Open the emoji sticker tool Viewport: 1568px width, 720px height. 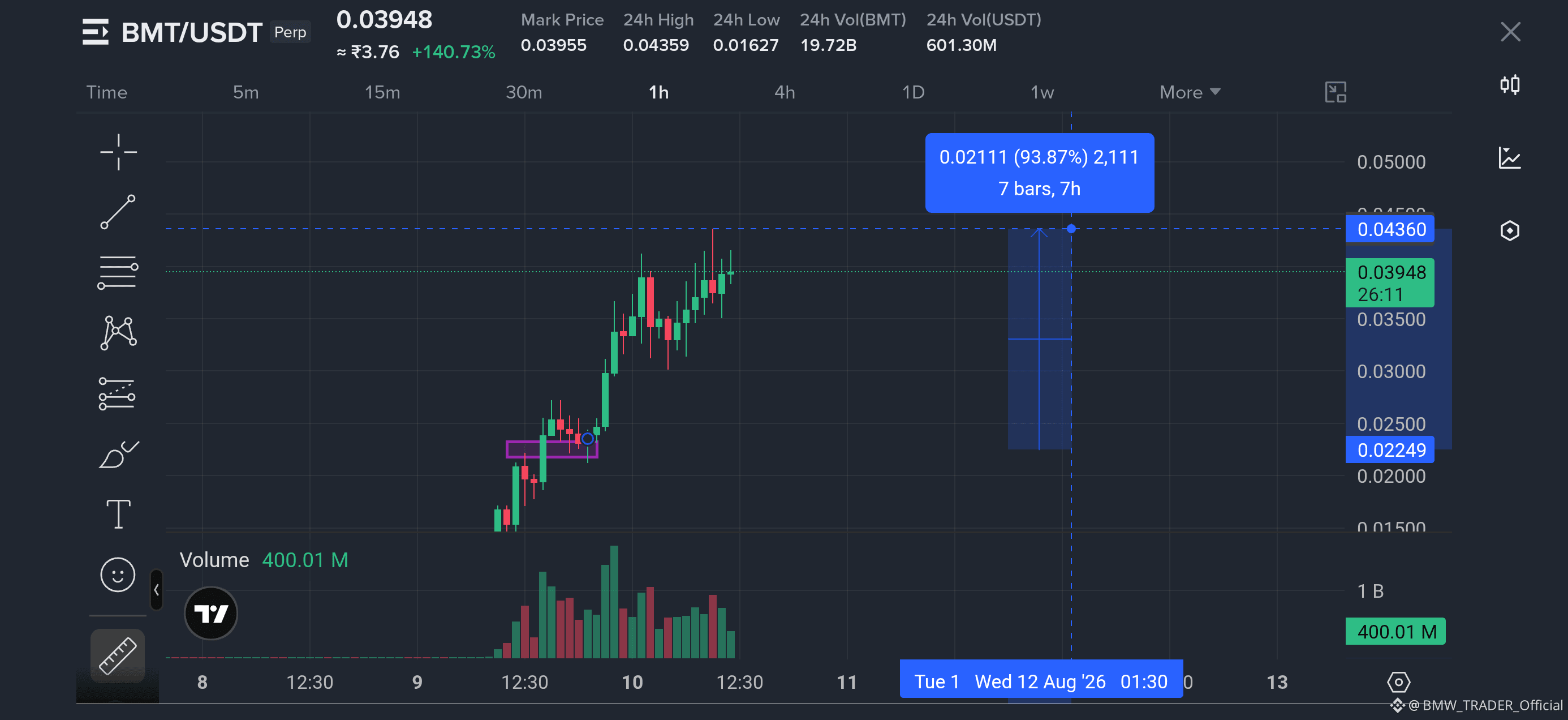coord(118,575)
